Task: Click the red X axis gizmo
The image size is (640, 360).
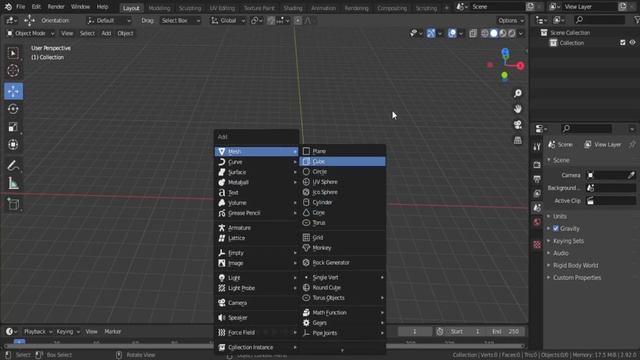Action: click(x=520, y=66)
